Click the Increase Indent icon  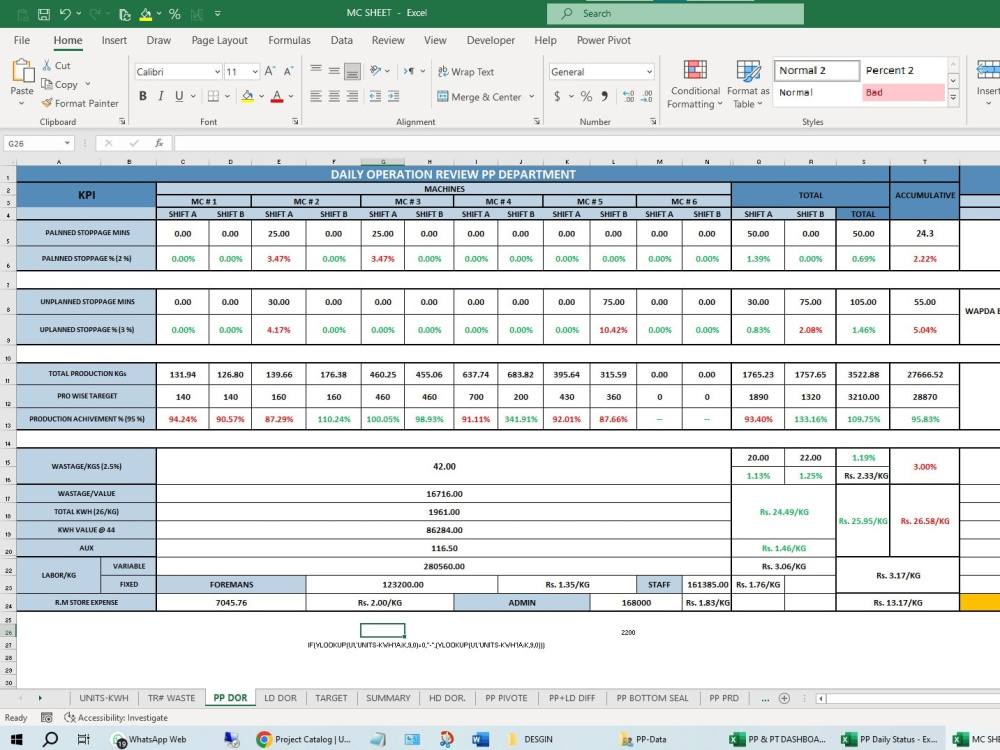tap(393, 96)
